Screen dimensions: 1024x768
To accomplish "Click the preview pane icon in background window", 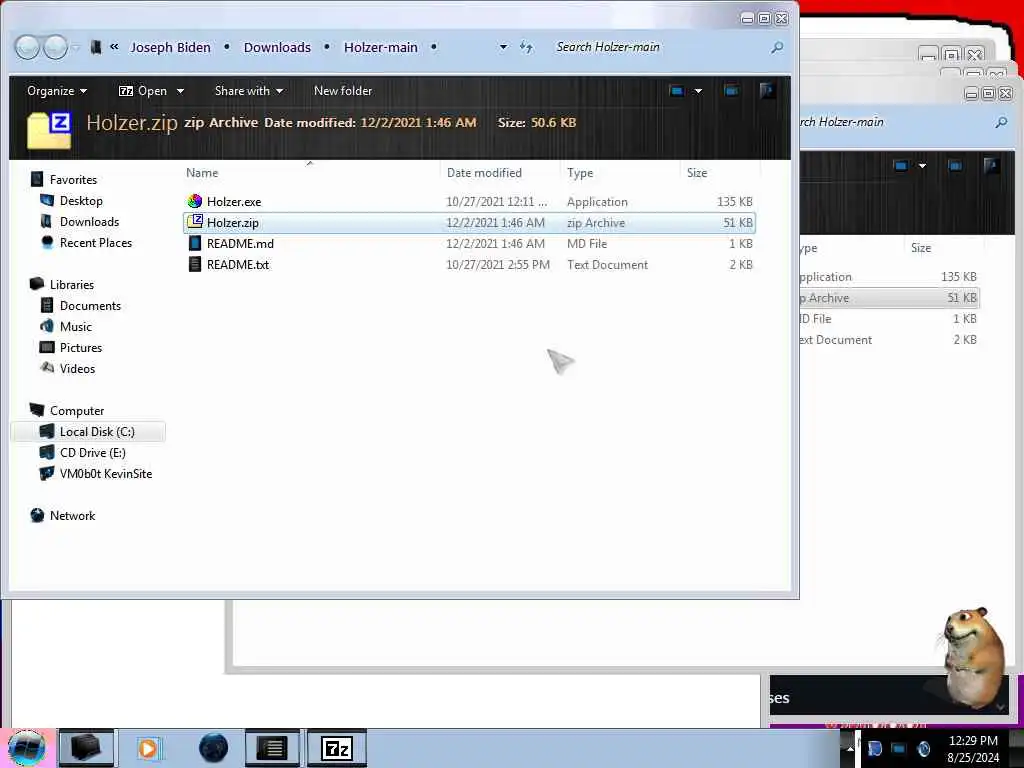I will click(x=955, y=166).
